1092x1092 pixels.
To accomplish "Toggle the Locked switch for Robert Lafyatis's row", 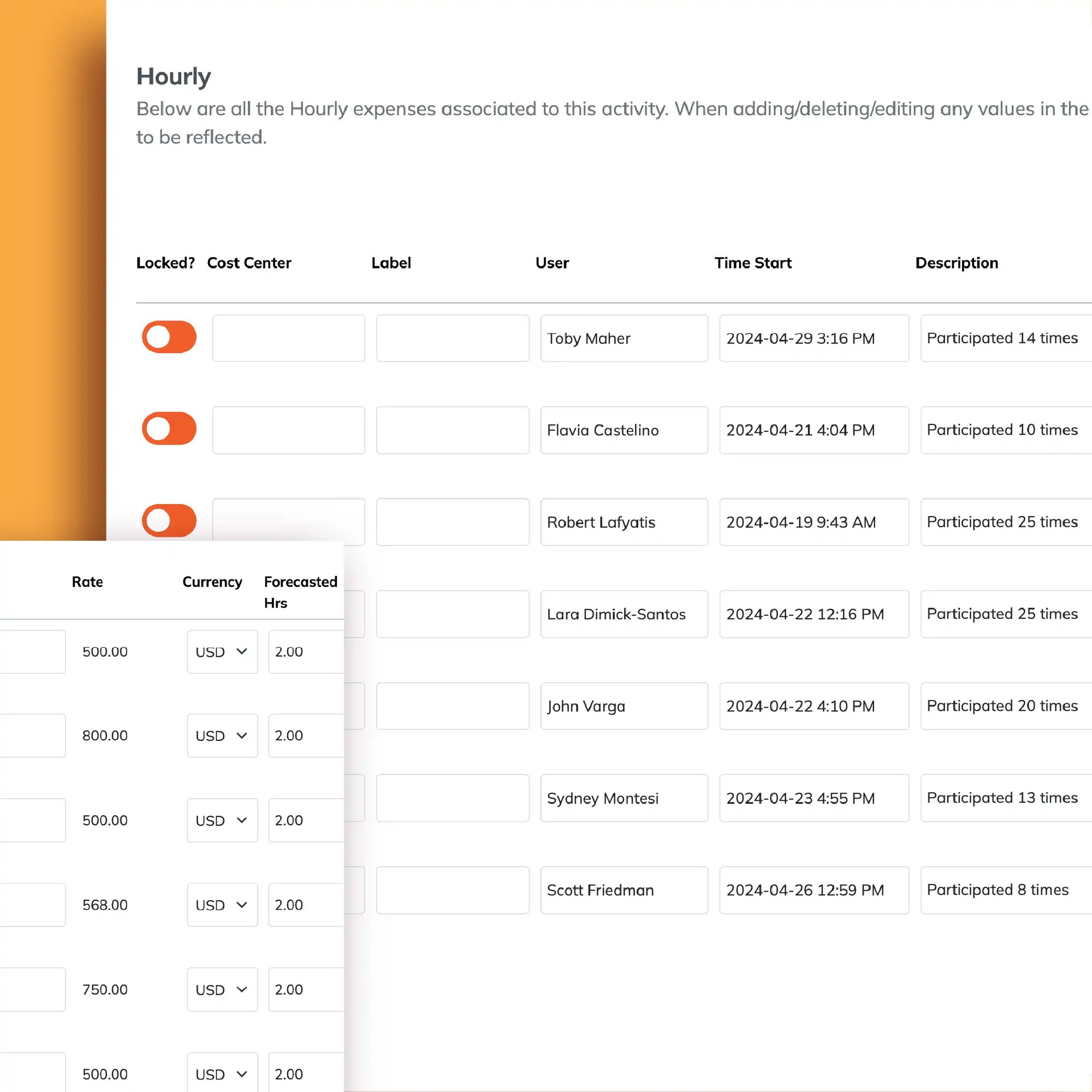I will coord(168,520).
